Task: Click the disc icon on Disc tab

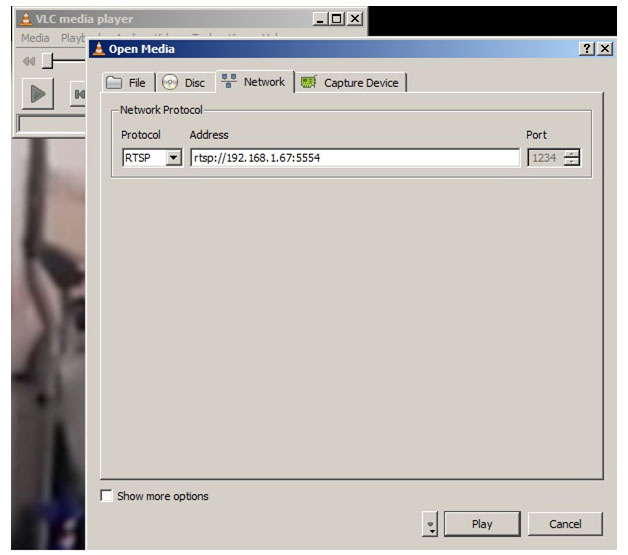Action: (170, 82)
